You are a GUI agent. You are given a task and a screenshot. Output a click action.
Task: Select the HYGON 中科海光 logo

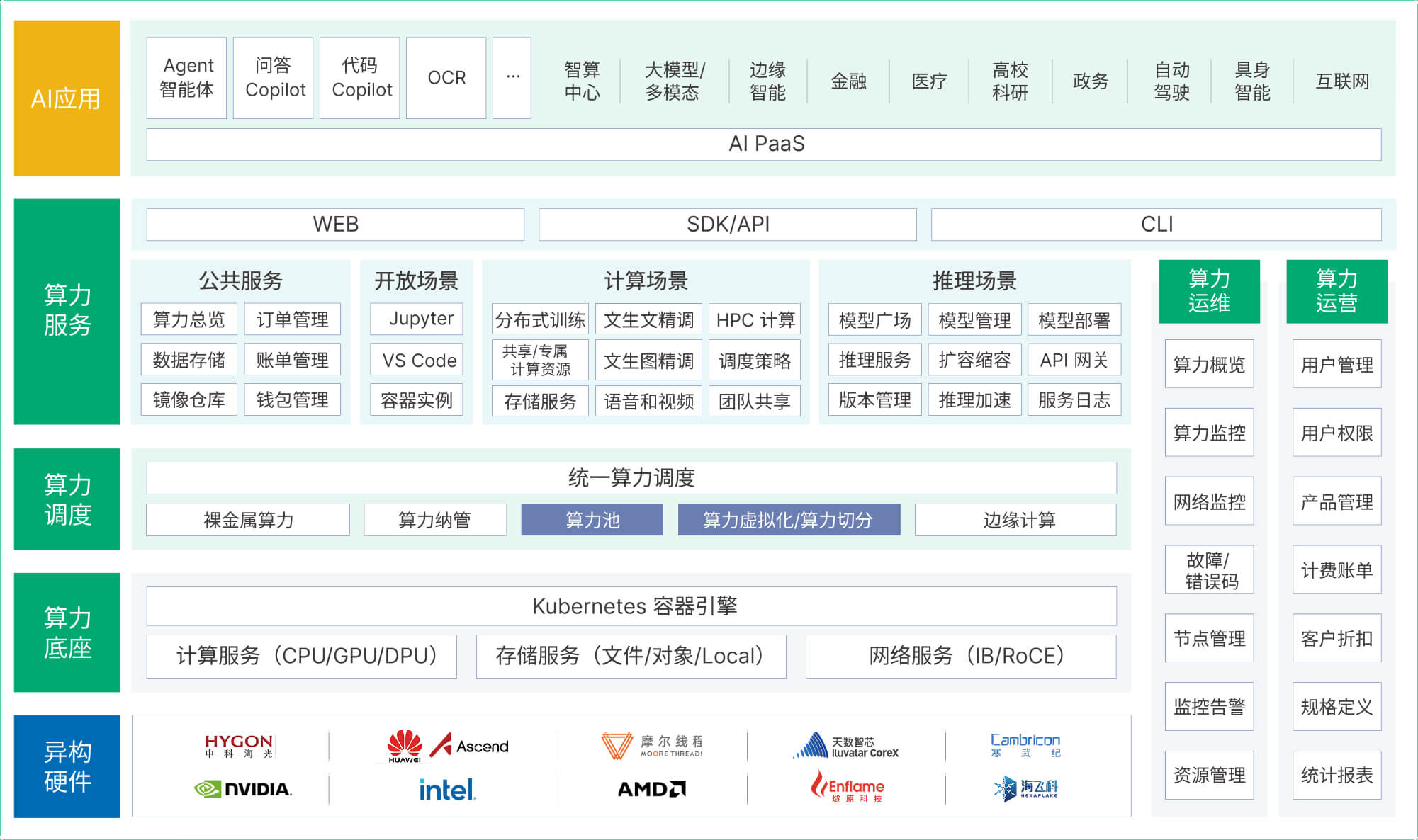[238, 745]
